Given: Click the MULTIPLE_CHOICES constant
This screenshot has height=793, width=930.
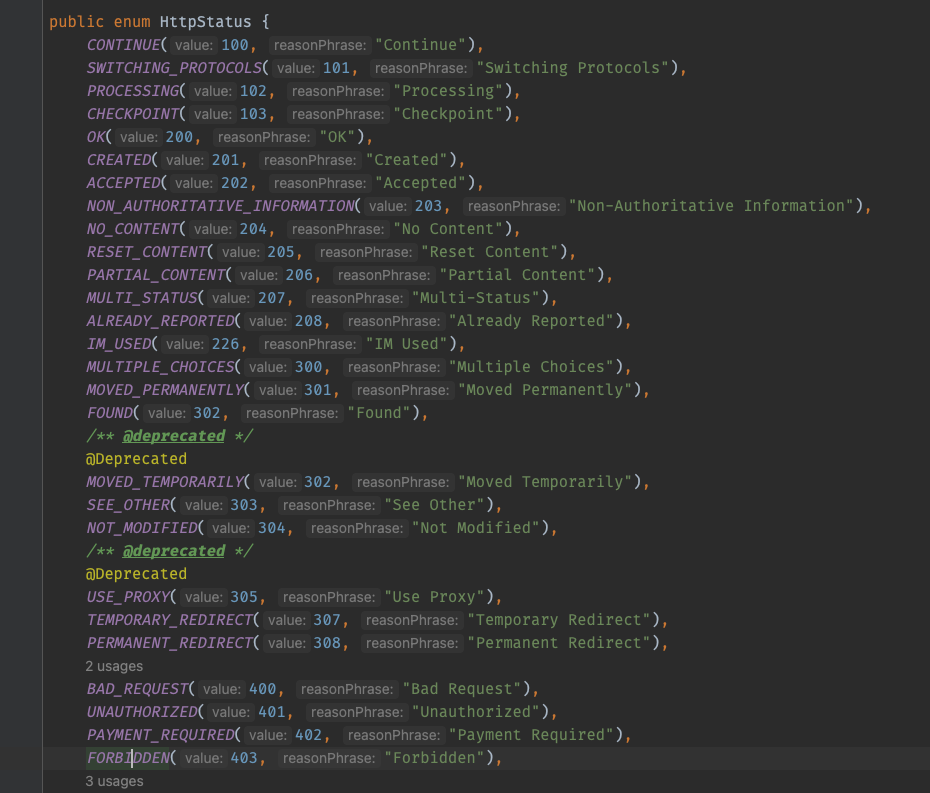Looking at the screenshot, I should 160,367.
